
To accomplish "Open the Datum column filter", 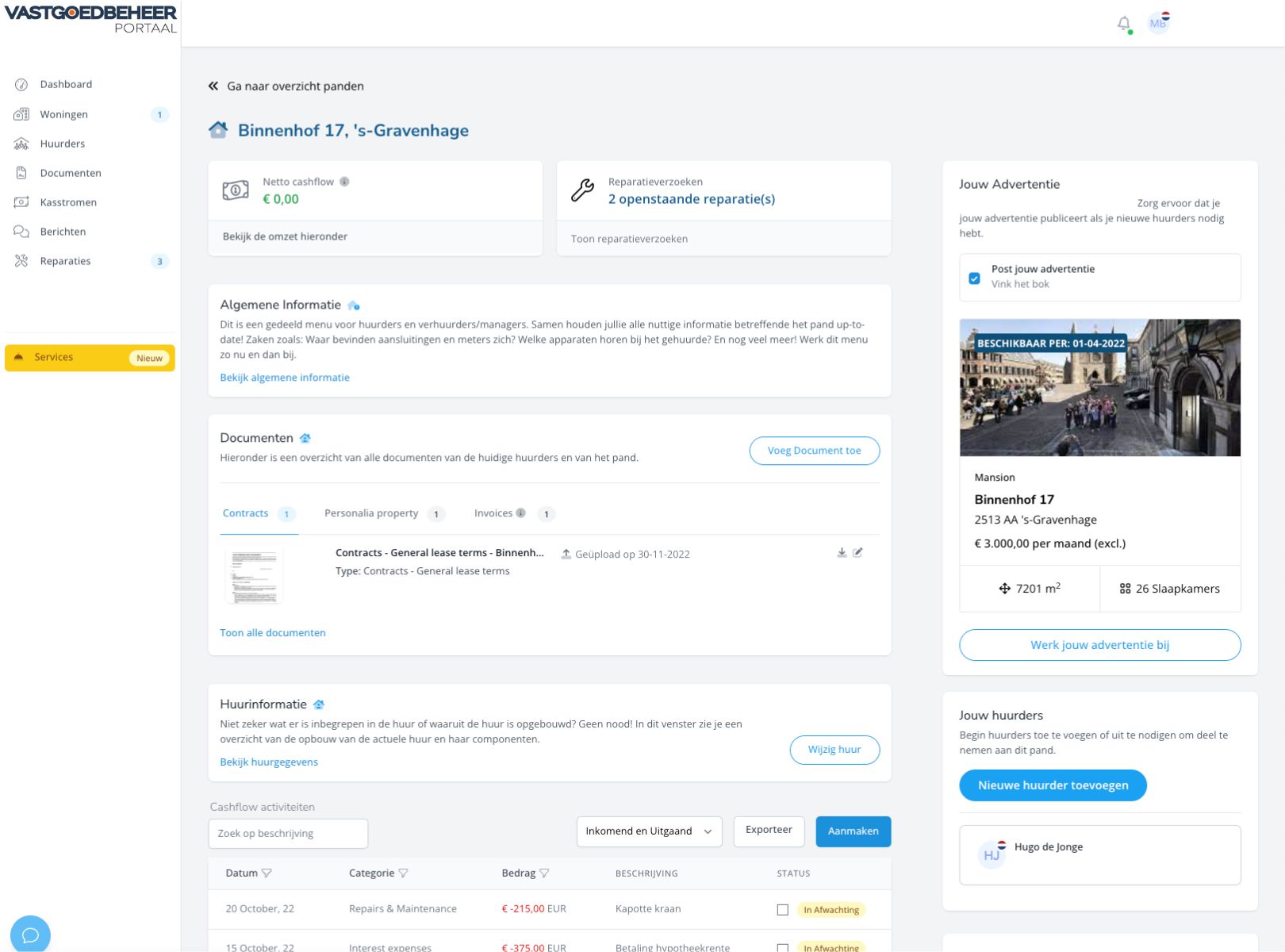I will tap(267, 873).
